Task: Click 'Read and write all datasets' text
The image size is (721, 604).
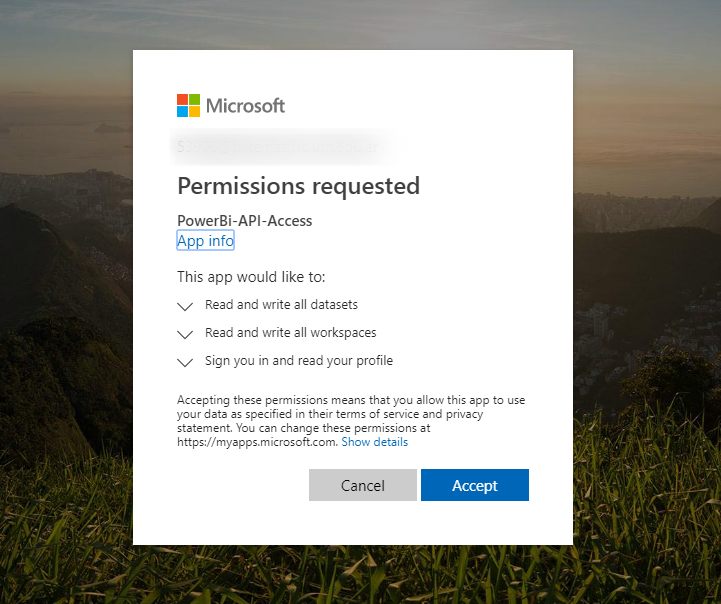Action: [x=281, y=304]
